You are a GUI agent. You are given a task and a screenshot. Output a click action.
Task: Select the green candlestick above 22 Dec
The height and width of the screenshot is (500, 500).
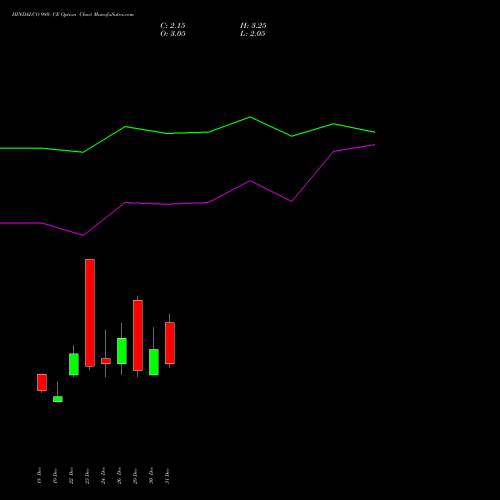[74, 364]
